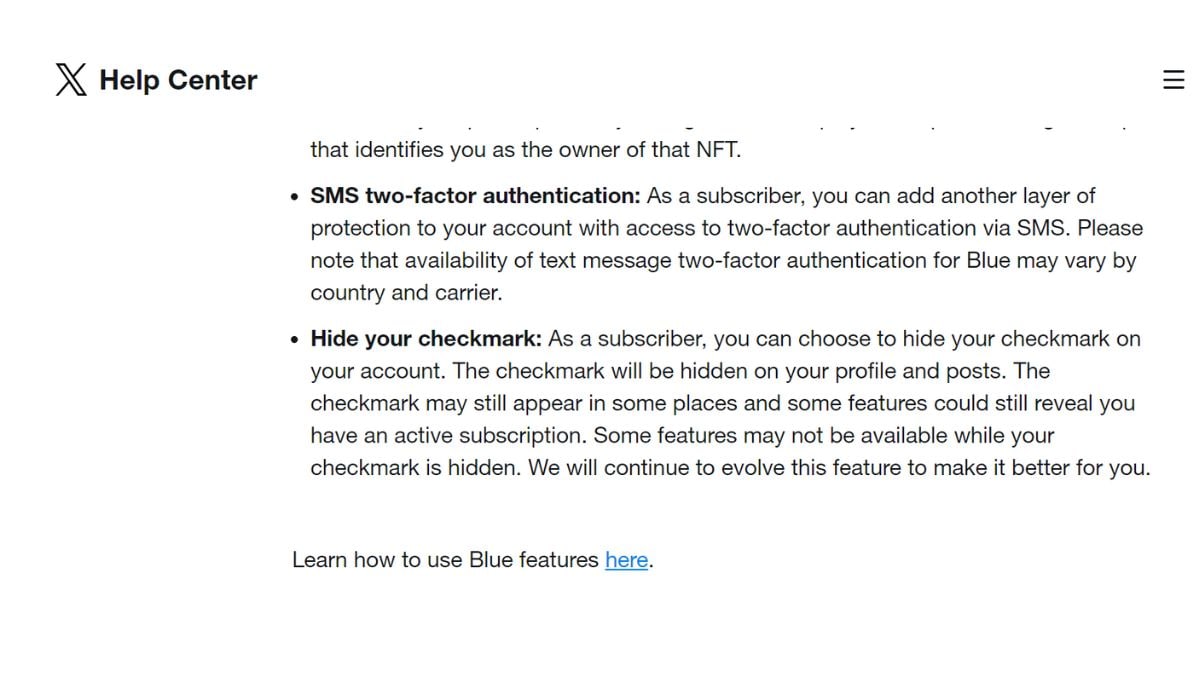Click the text "country and carrier."
Screen dimensions: 1200x675
pyautogui.click(x=406, y=293)
